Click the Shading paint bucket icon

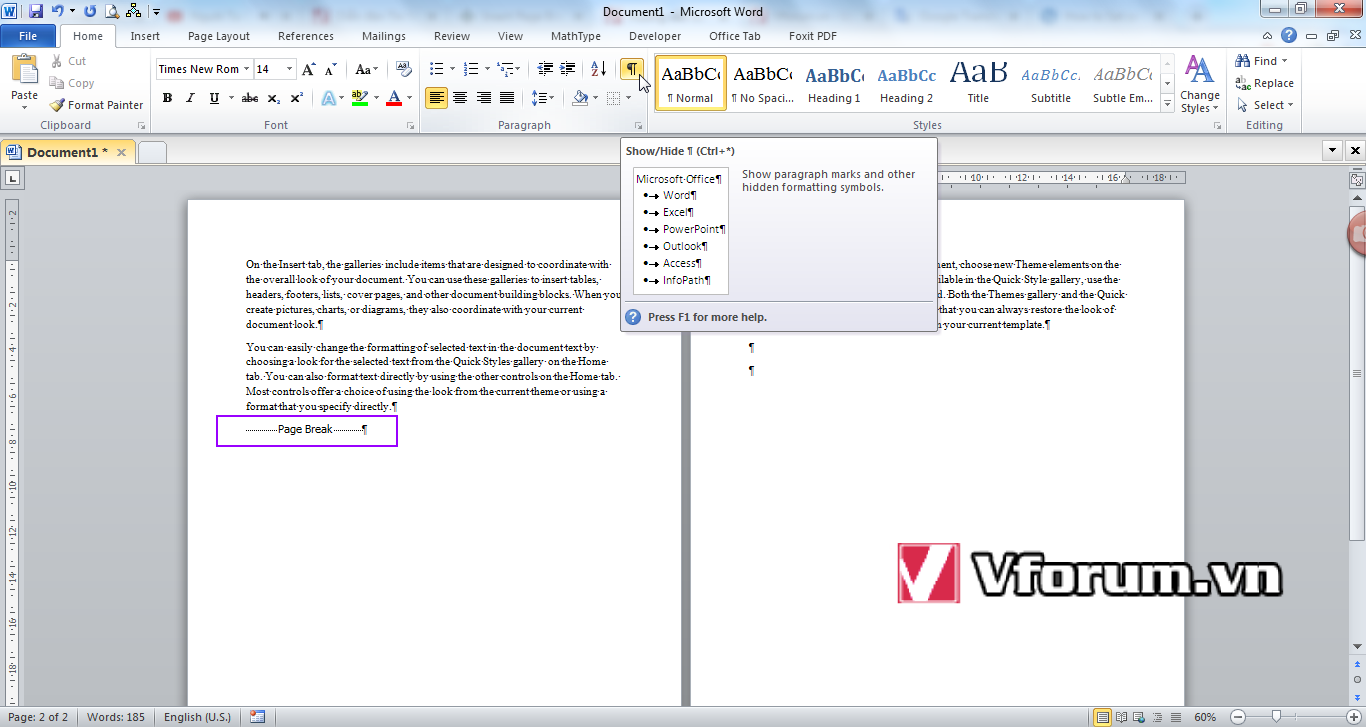[x=580, y=98]
